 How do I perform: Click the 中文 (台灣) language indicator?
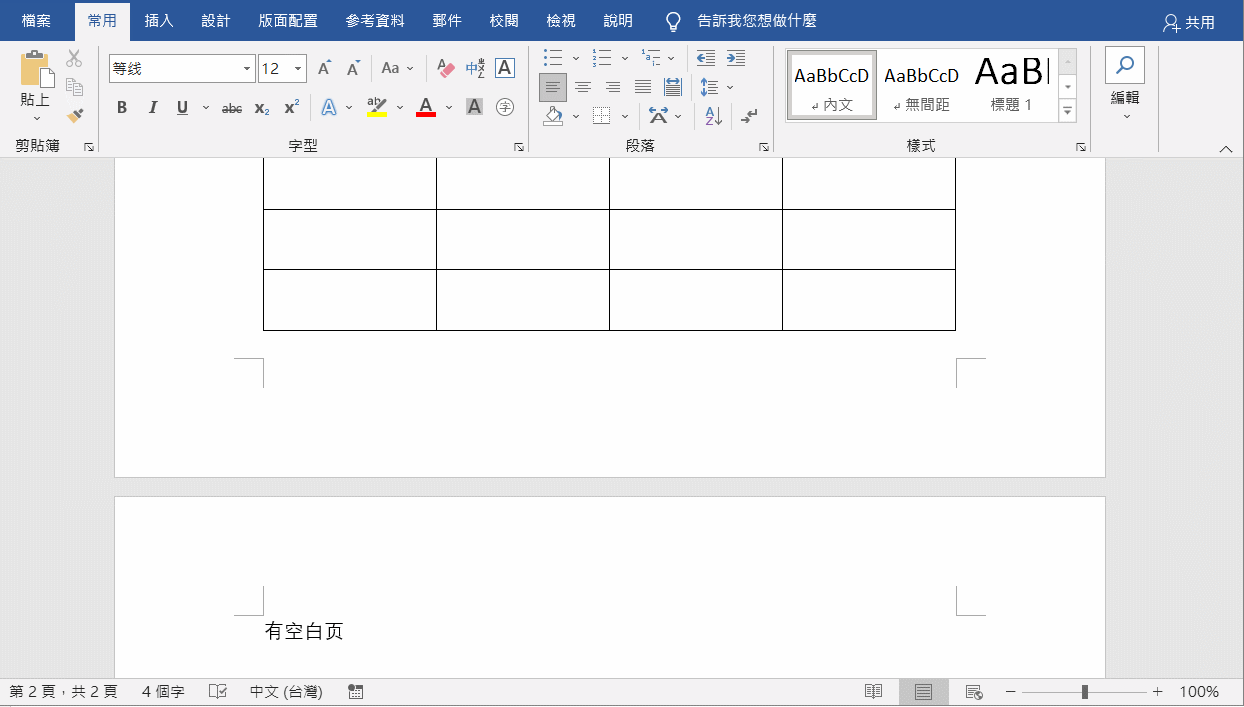pos(287,692)
